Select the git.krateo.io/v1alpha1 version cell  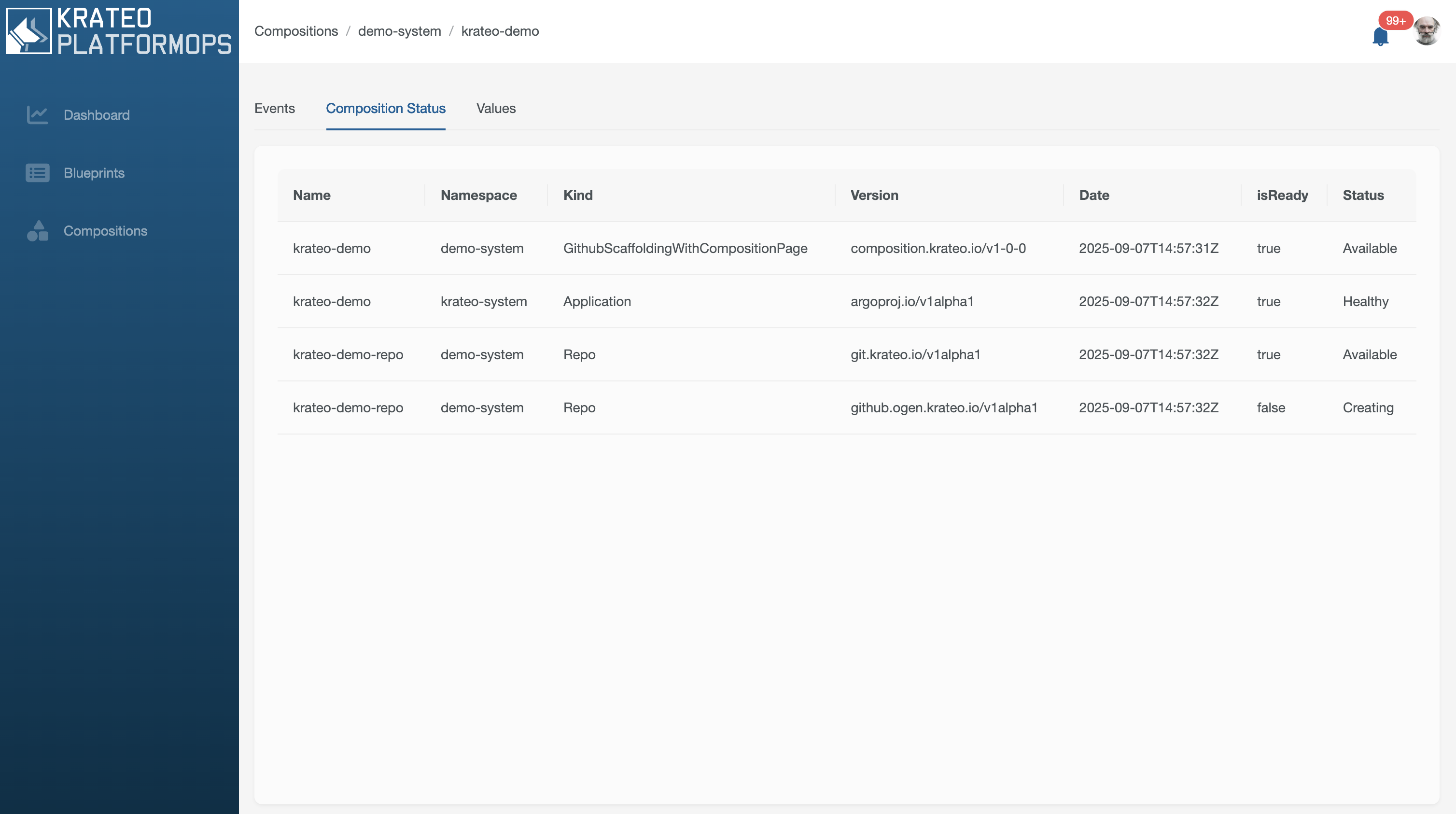pyautogui.click(x=916, y=354)
